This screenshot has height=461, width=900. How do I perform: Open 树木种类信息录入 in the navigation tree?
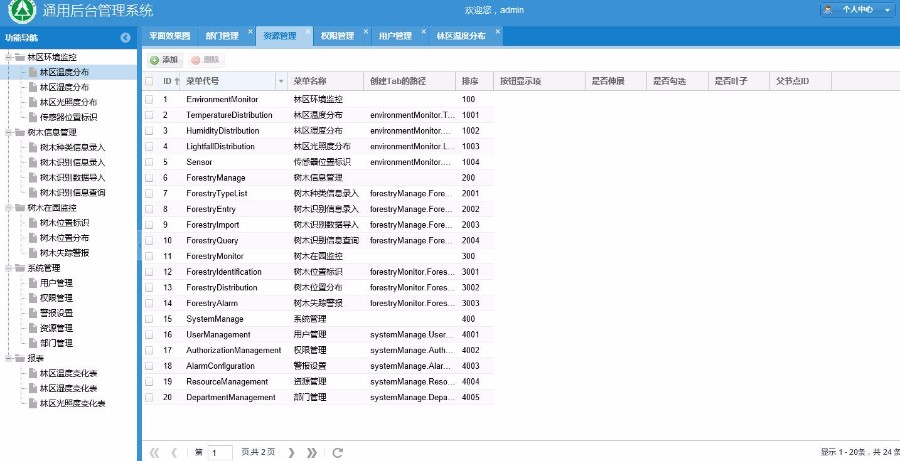[72, 148]
